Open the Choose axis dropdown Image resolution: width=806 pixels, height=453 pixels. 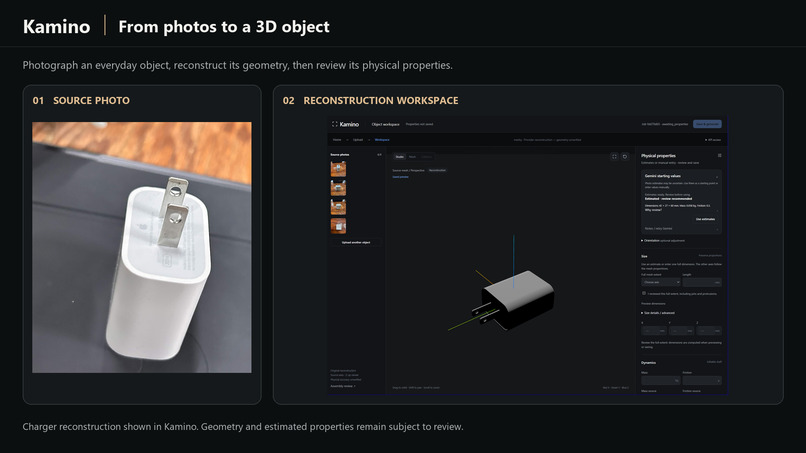tap(661, 282)
